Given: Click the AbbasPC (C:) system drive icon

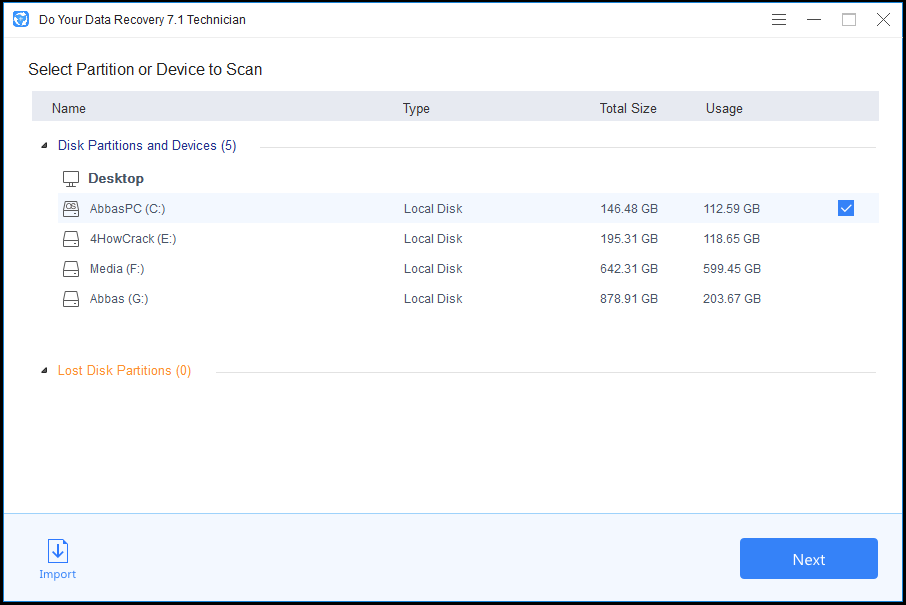Looking at the screenshot, I should pos(70,209).
